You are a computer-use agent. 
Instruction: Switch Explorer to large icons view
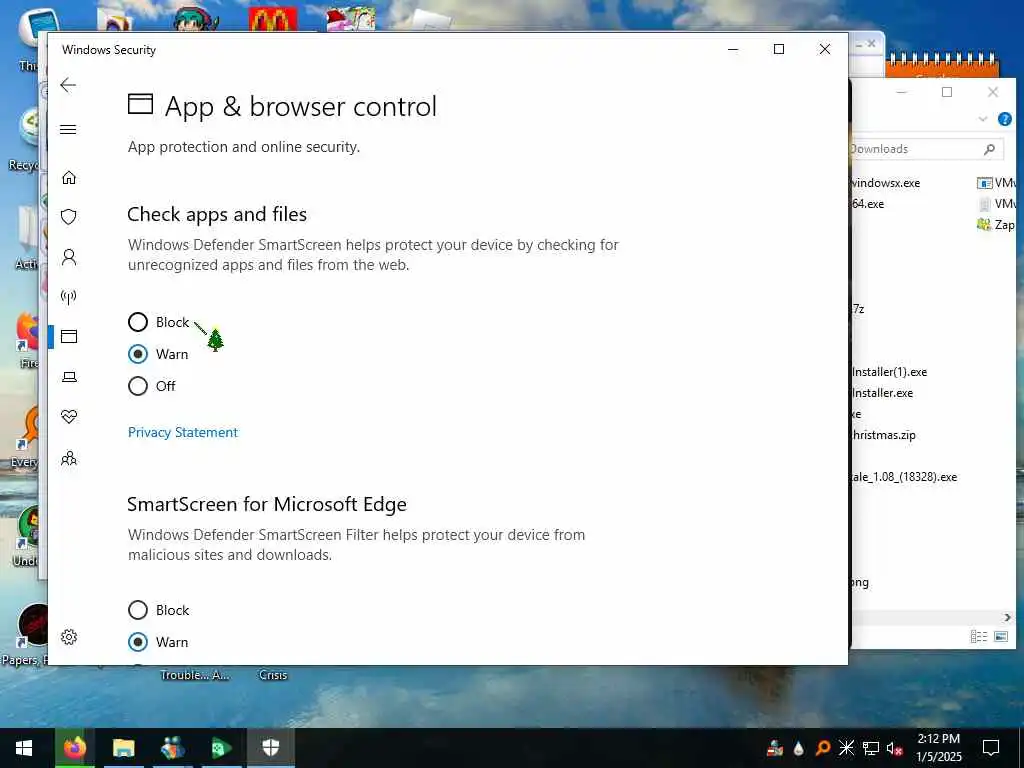pos(1000,636)
